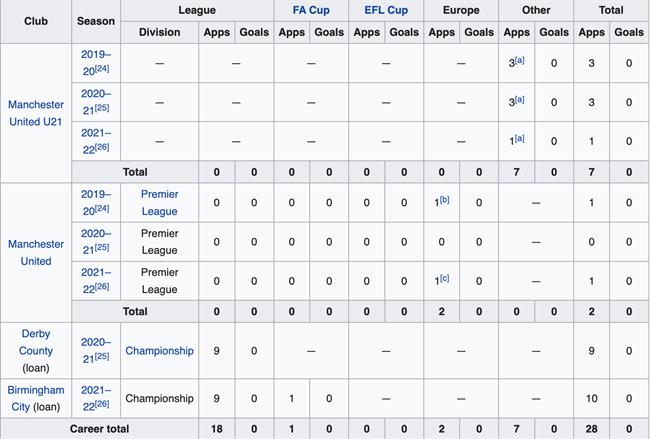Follow the Derby County link
This screenshot has width=650, height=439.
(x=36, y=342)
